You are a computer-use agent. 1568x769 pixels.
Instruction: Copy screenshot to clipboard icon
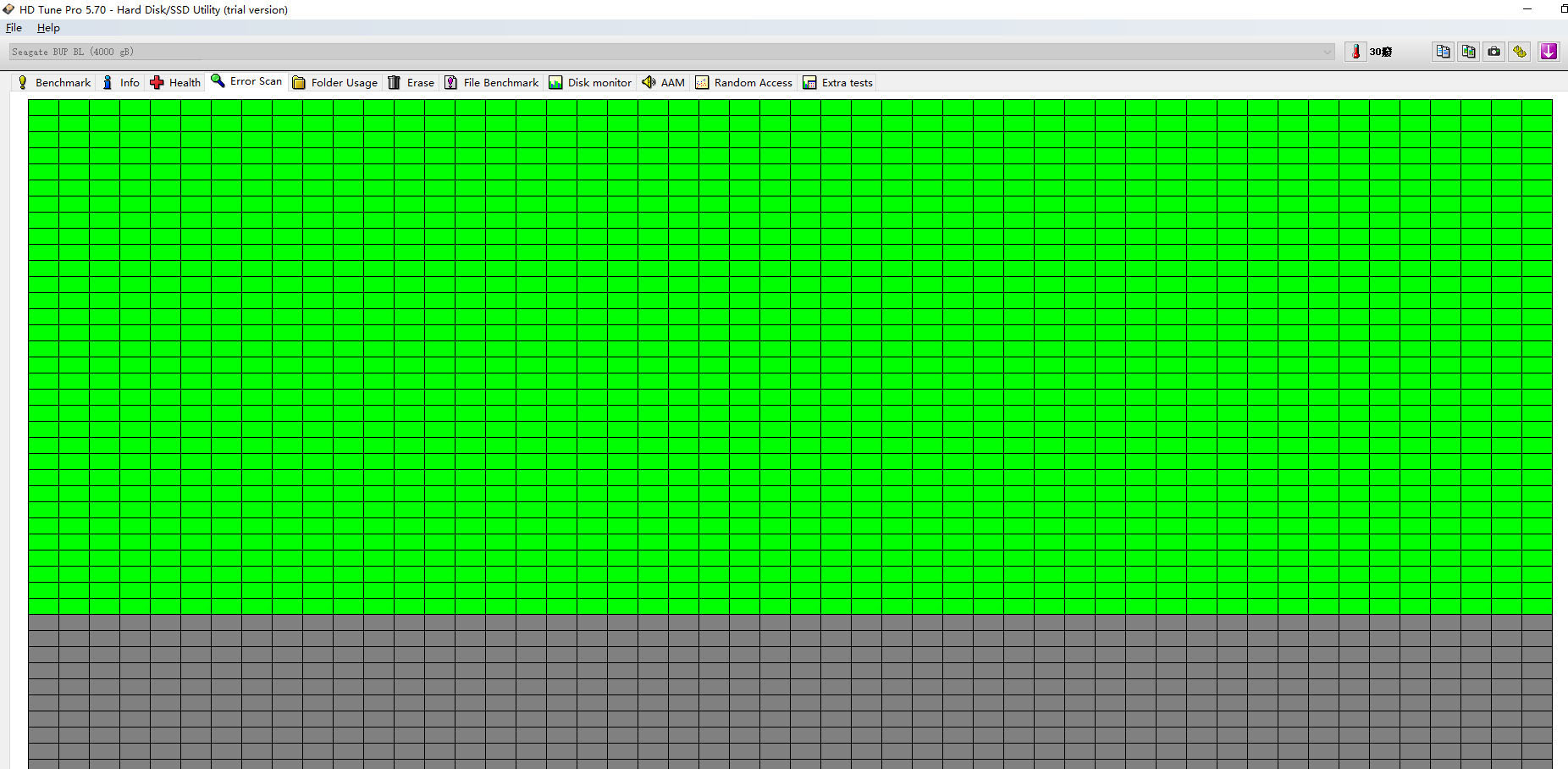(x=1468, y=52)
